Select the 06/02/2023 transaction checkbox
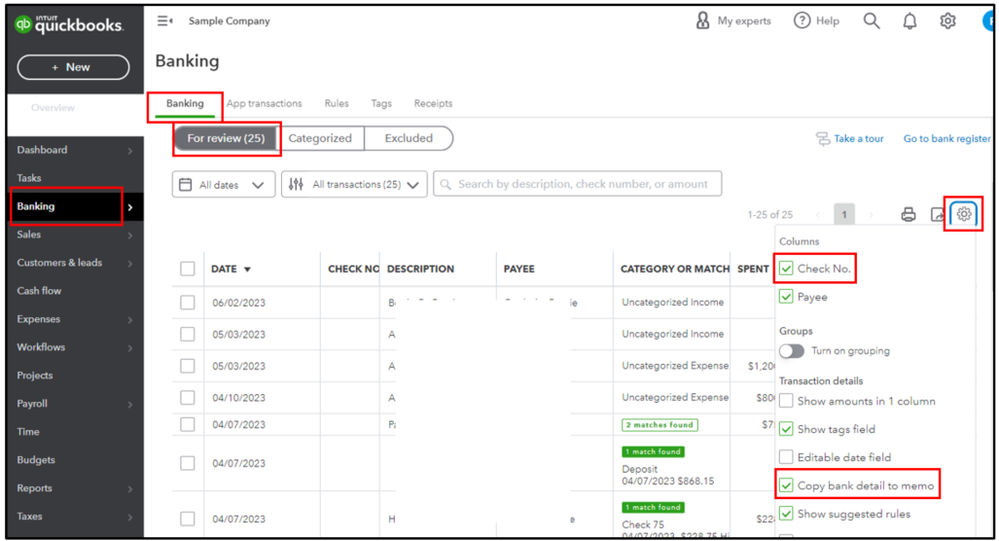 [187, 302]
